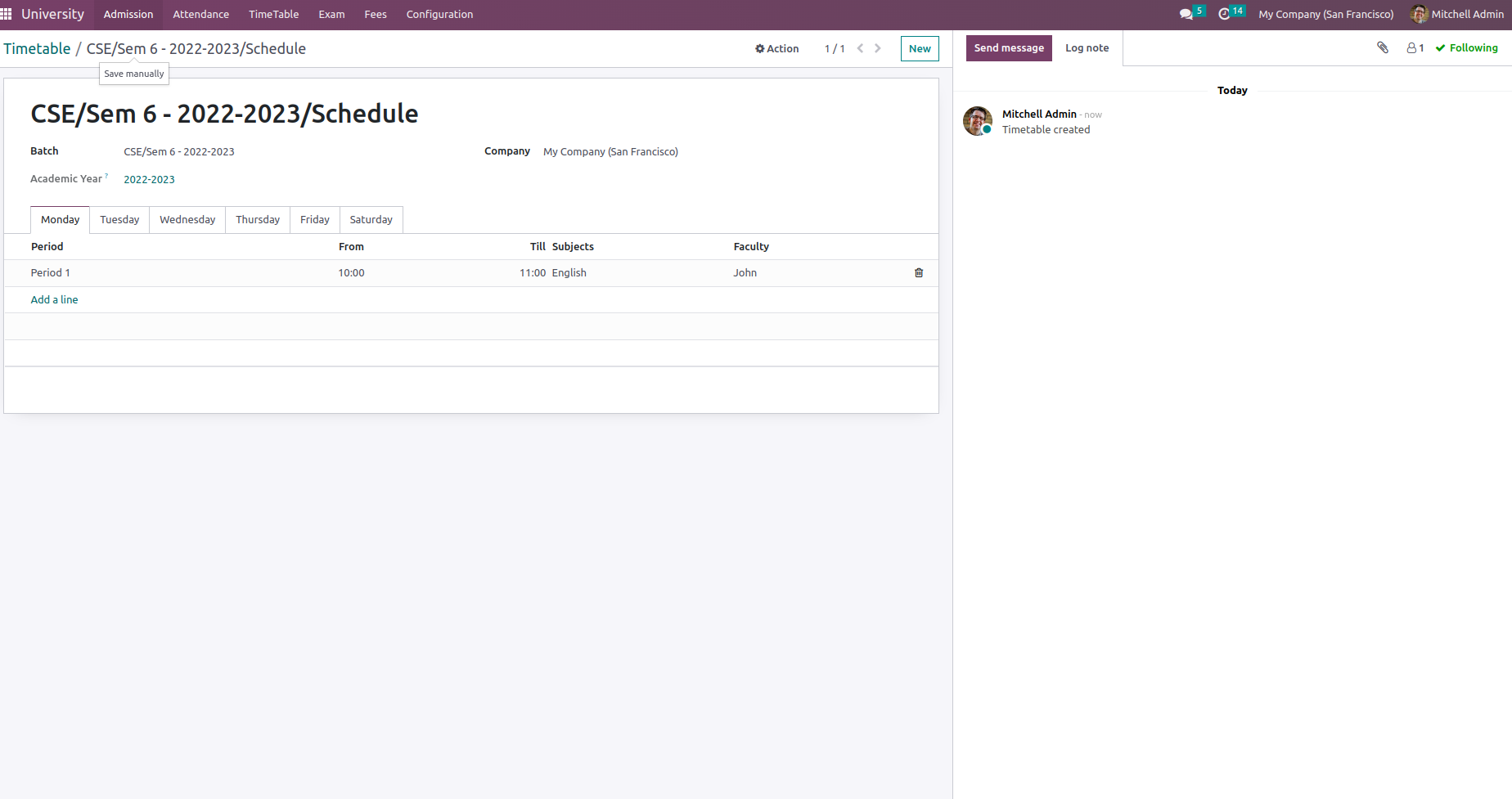1512x799 pixels.
Task: Open conversations chat bubble icon
Action: (x=1186, y=14)
